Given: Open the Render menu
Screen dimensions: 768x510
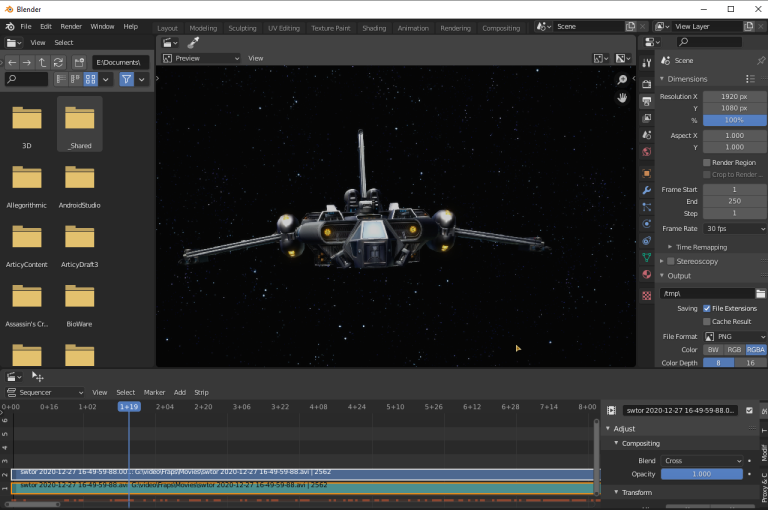Looking at the screenshot, I should pos(71,26).
